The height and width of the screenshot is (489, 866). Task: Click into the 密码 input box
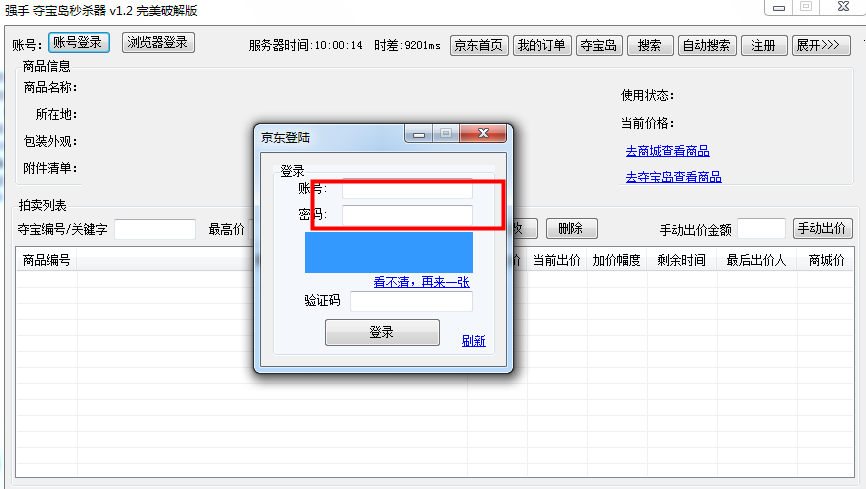pyautogui.click(x=407, y=215)
